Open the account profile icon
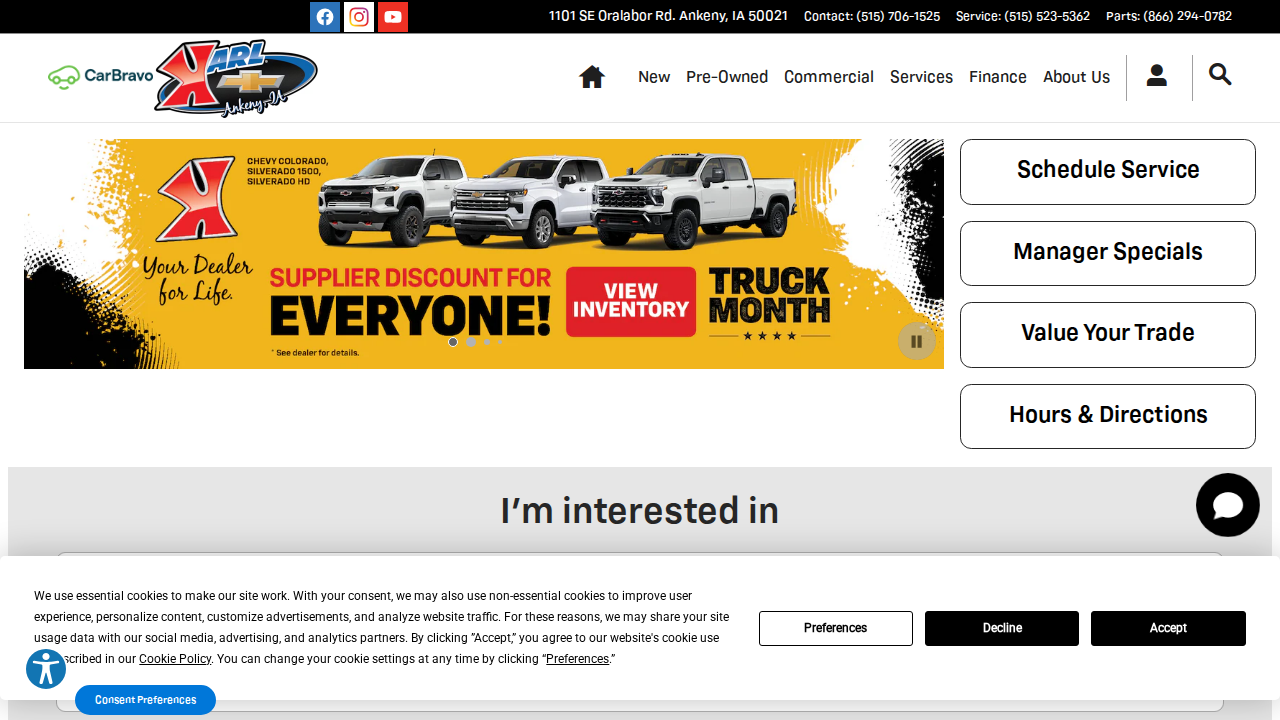 click(1157, 75)
